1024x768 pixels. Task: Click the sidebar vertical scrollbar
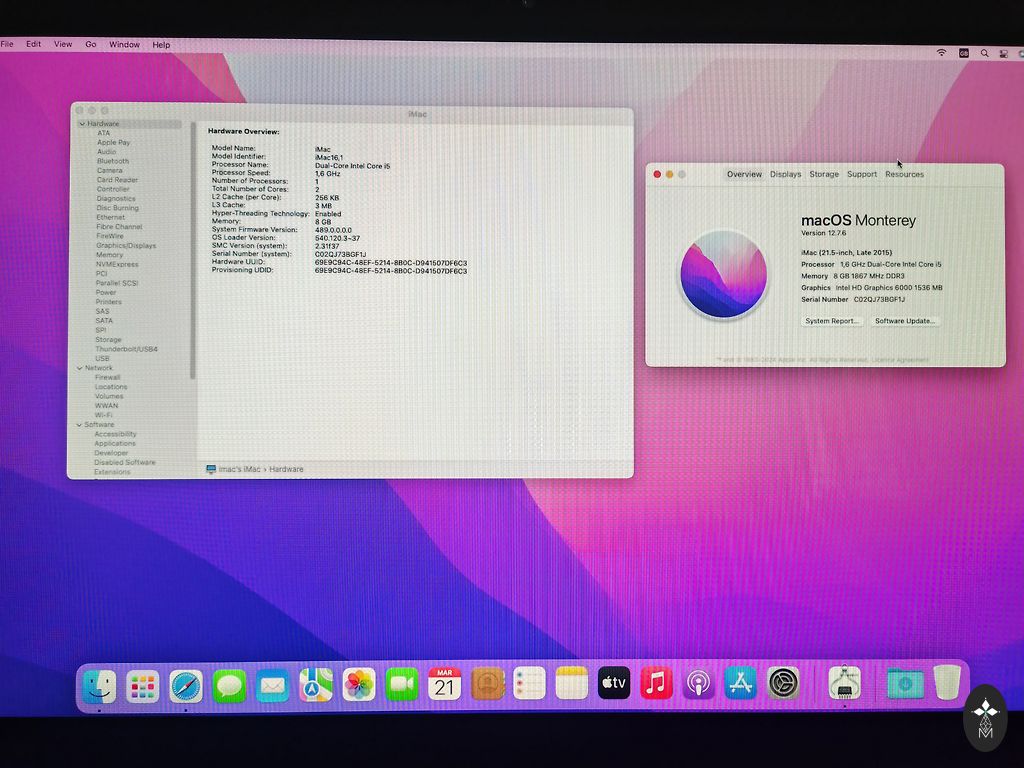click(x=192, y=250)
